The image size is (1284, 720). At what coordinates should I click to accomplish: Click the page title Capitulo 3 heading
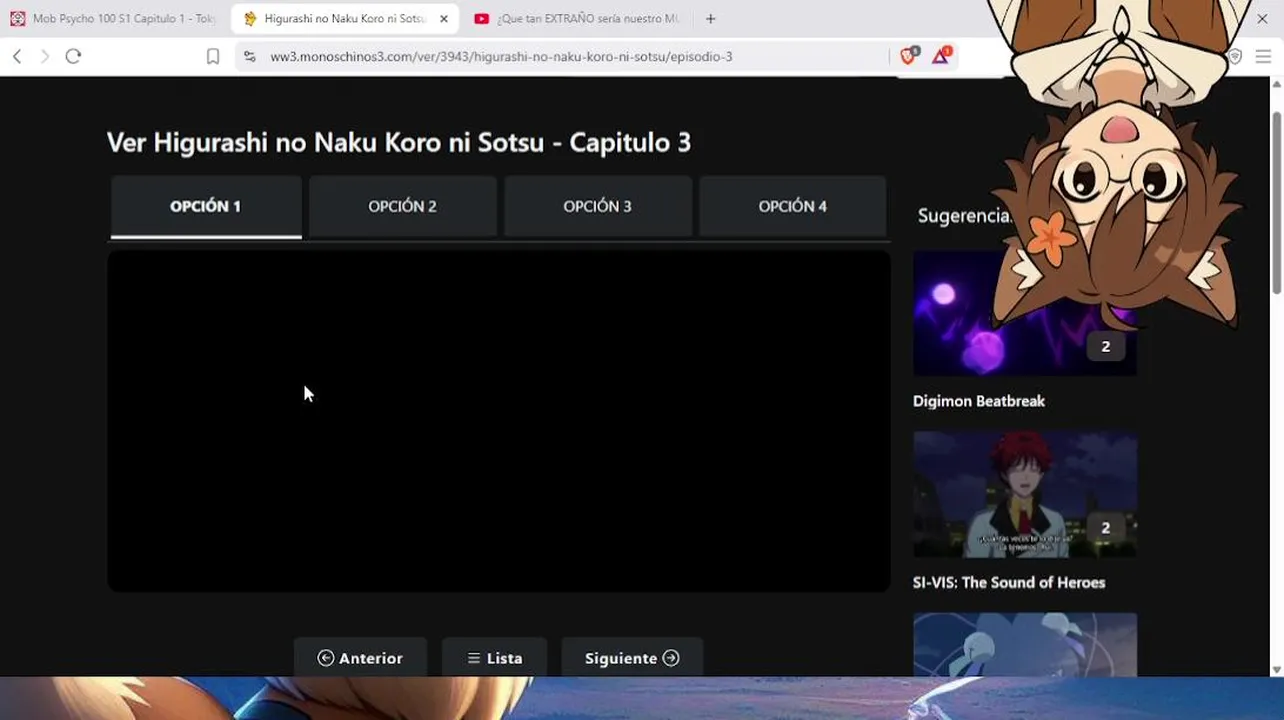click(398, 142)
